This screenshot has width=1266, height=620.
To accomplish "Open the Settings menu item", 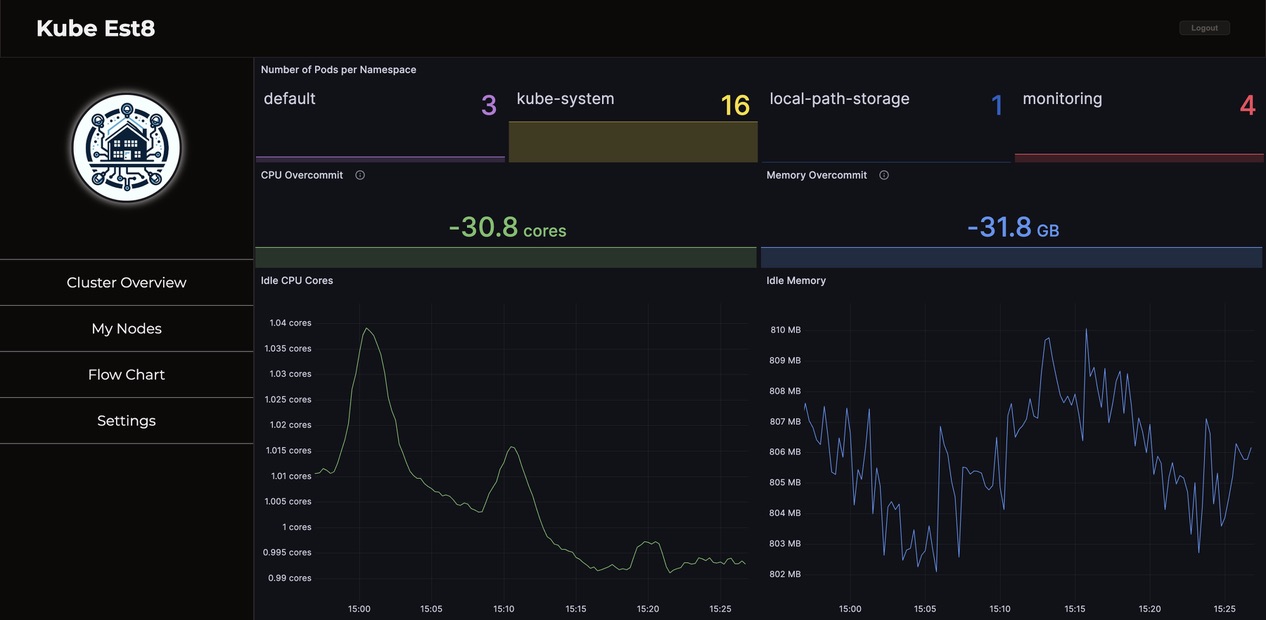I will pyautogui.click(x=126, y=421).
